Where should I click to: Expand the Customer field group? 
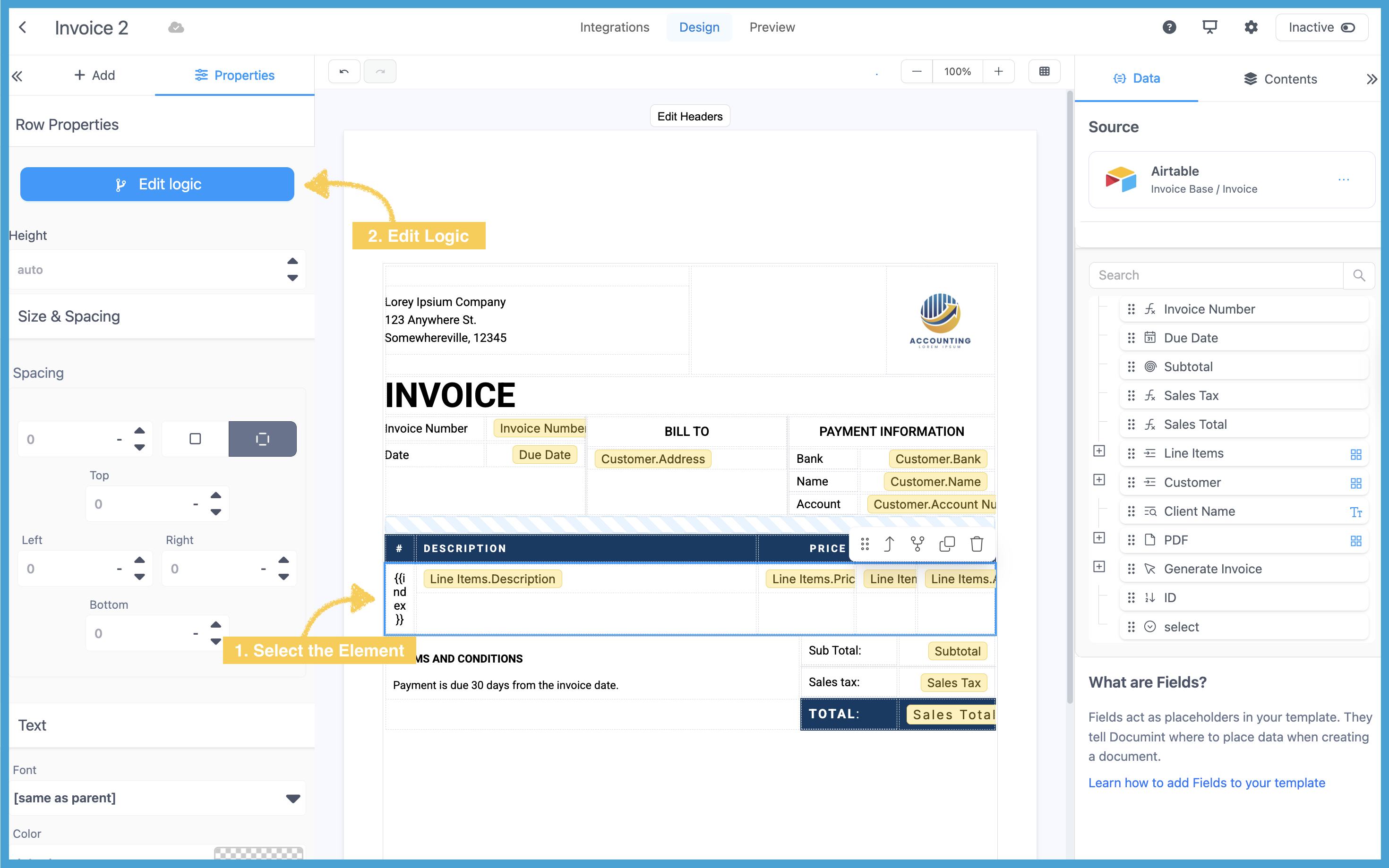coord(1099,480)
